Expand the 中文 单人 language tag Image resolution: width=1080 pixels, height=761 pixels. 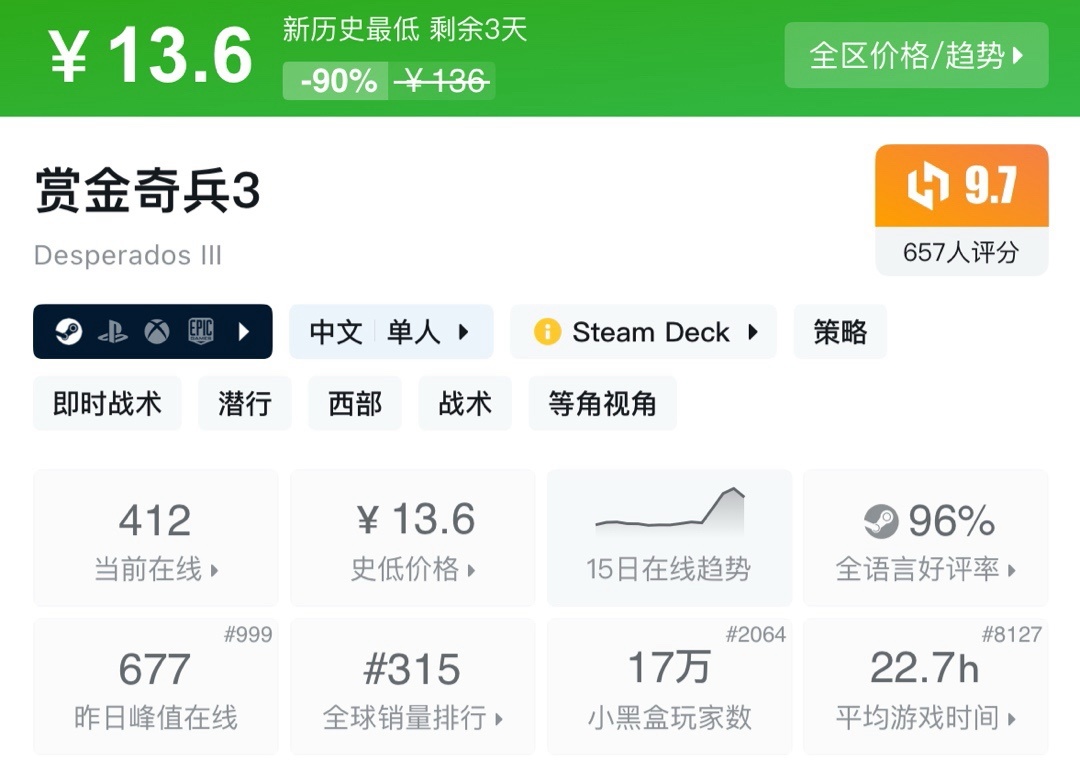click(391, 332)
